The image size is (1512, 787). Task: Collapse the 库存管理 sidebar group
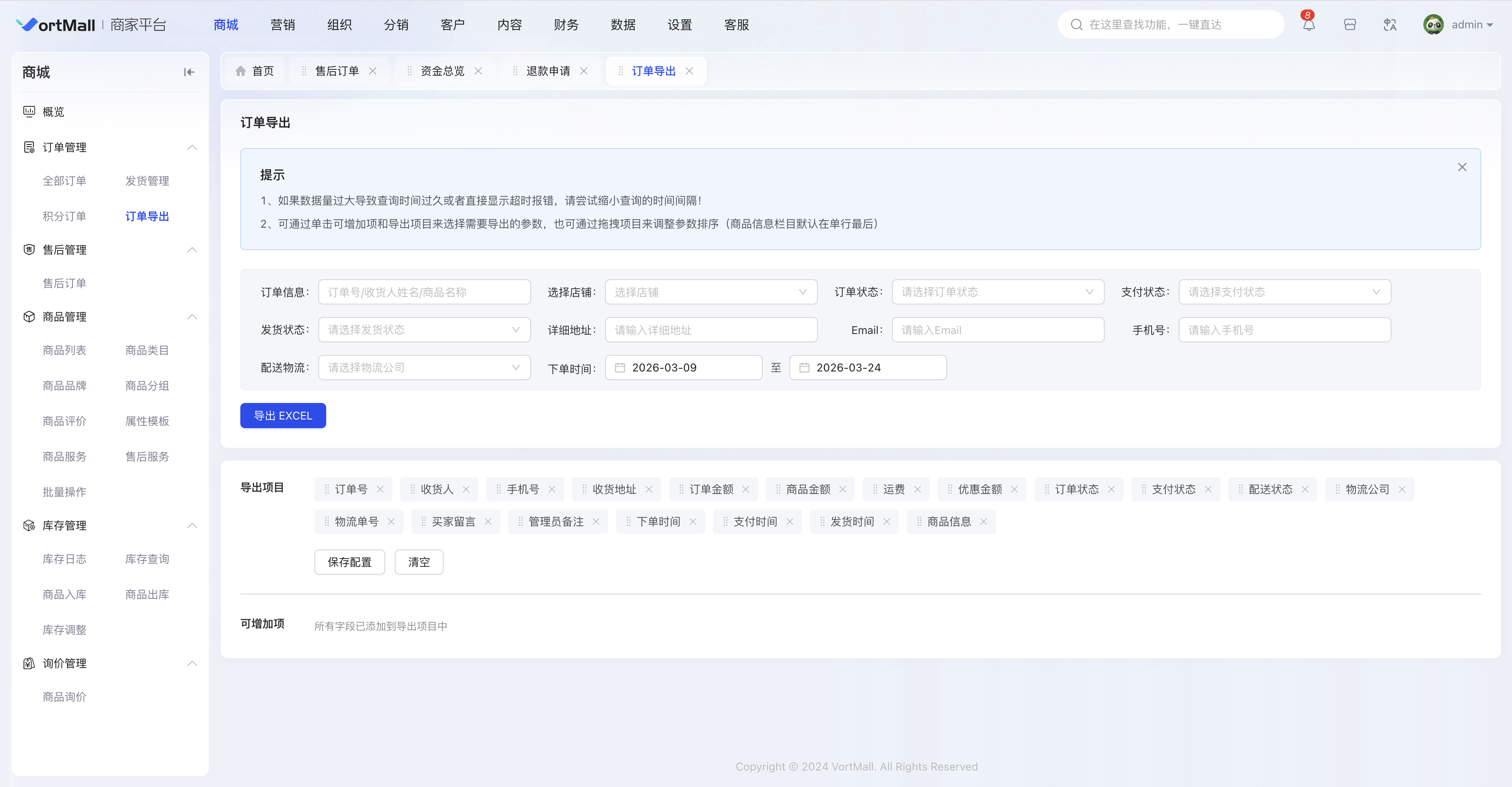[192, 525]
